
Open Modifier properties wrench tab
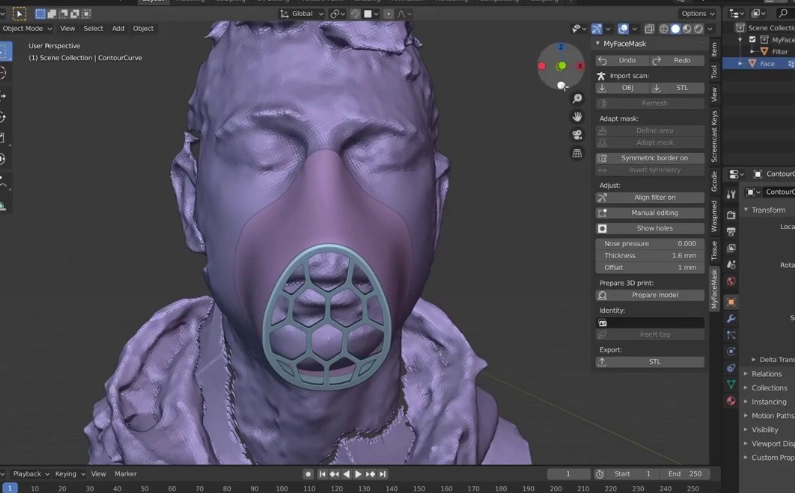(731, 318)
